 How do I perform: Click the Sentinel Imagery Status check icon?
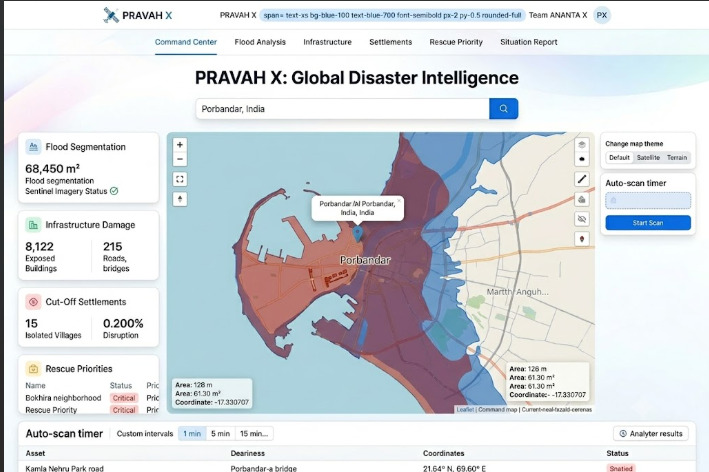point(114,191)
